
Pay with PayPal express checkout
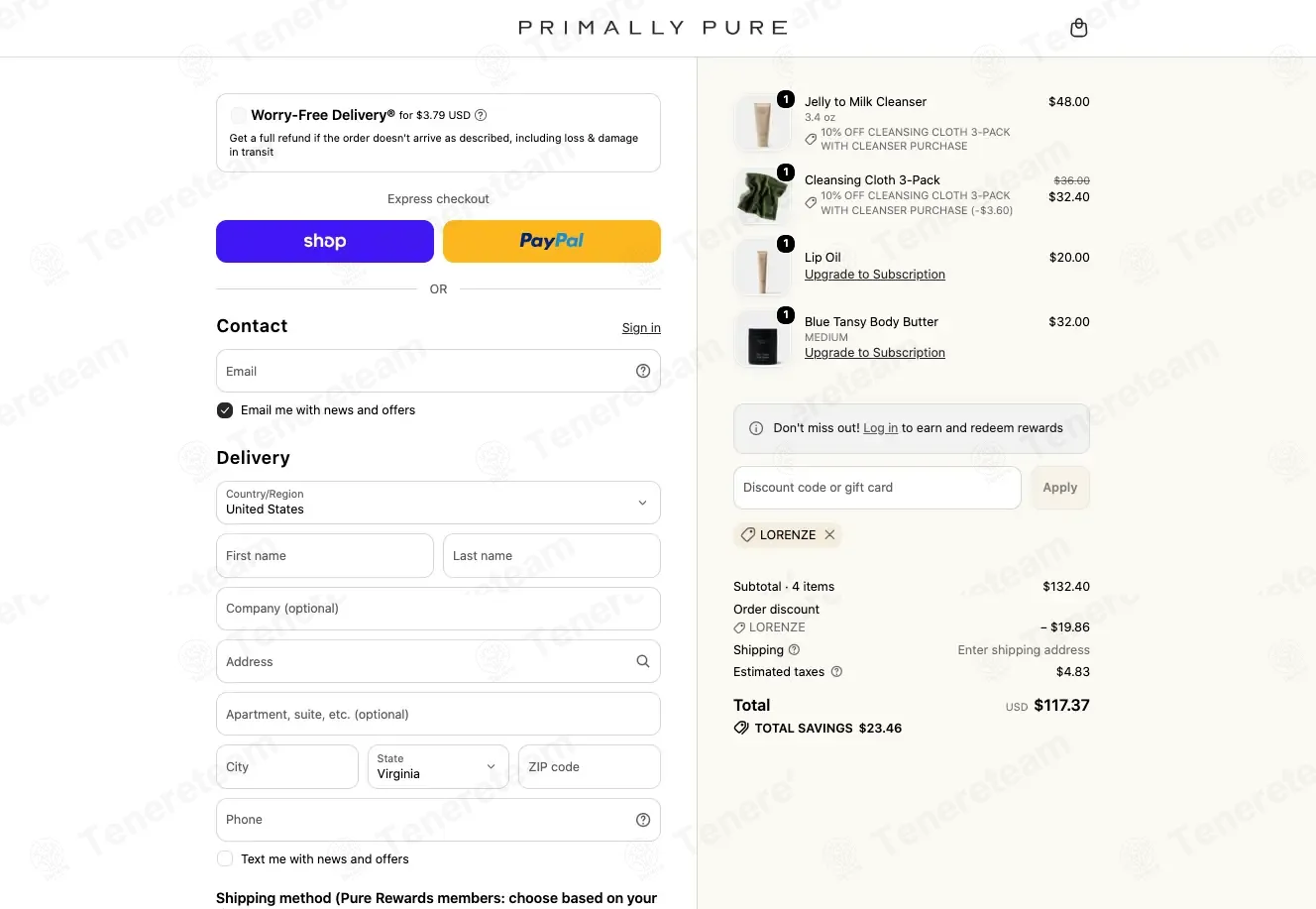tap(552, 241)
